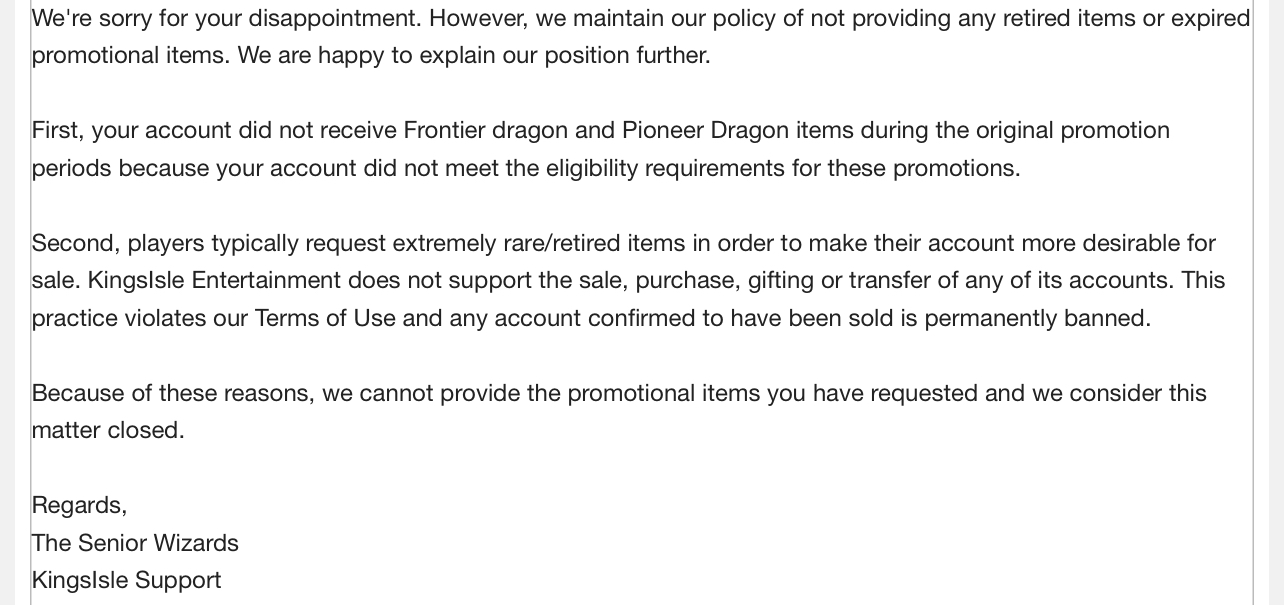Click the "We're sorry for your disappointment" sentence
Viewport: 1284px width, 605px height.
click(226, 18)
